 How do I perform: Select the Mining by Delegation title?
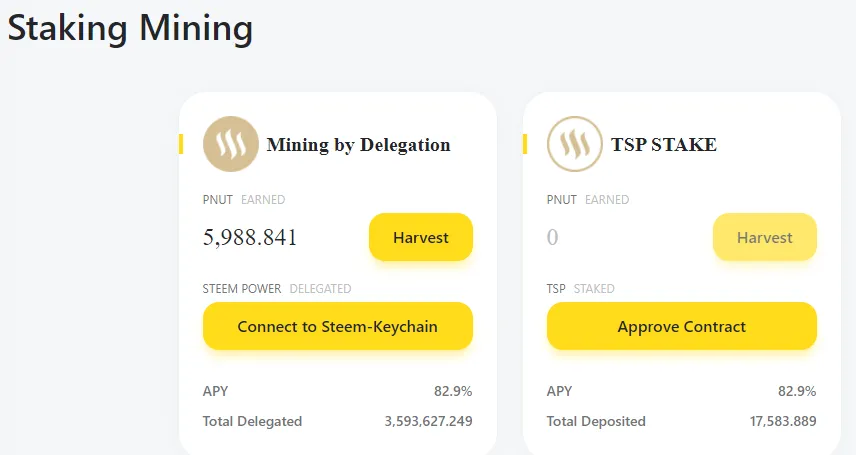click(359, 145)
